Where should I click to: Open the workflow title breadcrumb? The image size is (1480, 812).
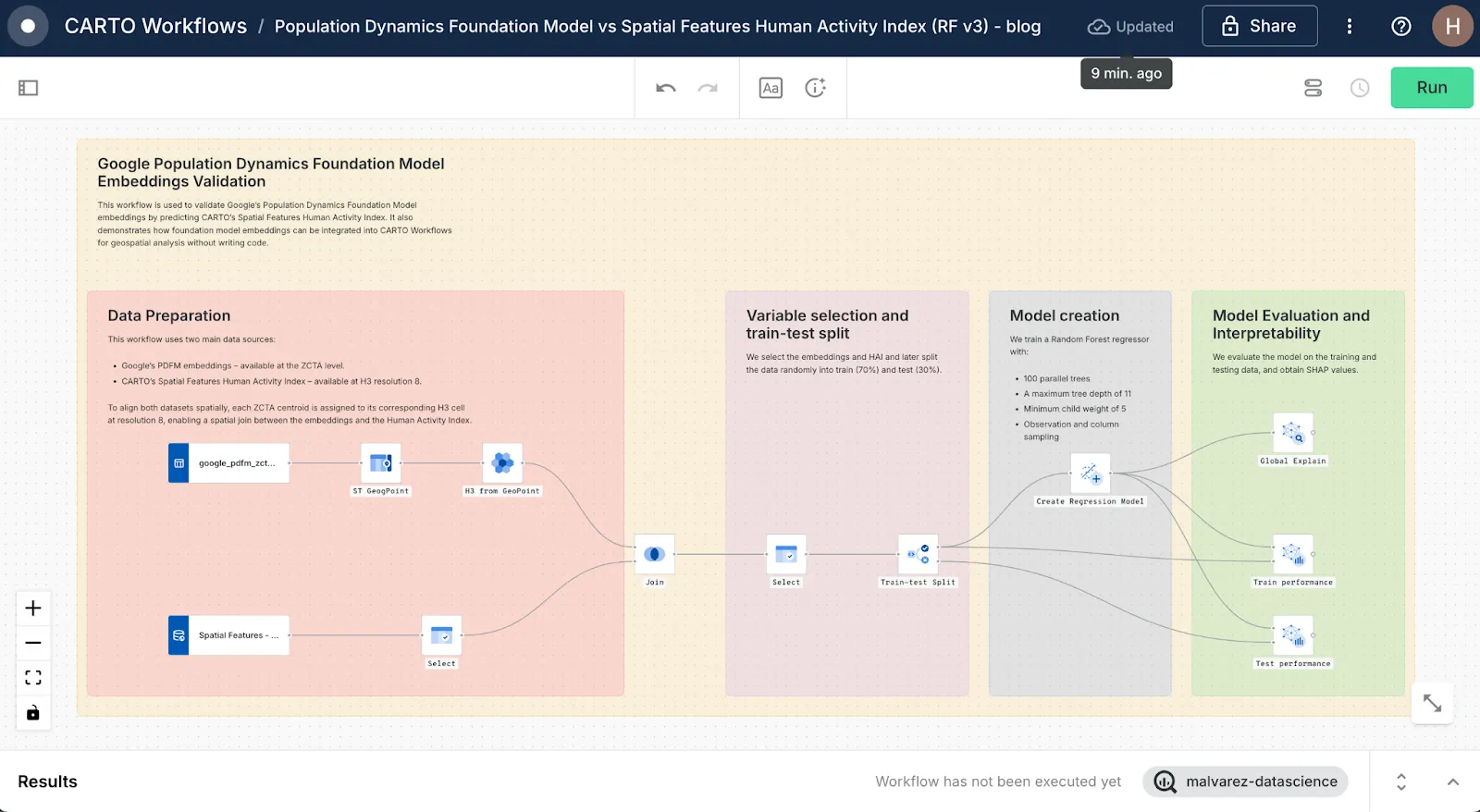[657, 26]
